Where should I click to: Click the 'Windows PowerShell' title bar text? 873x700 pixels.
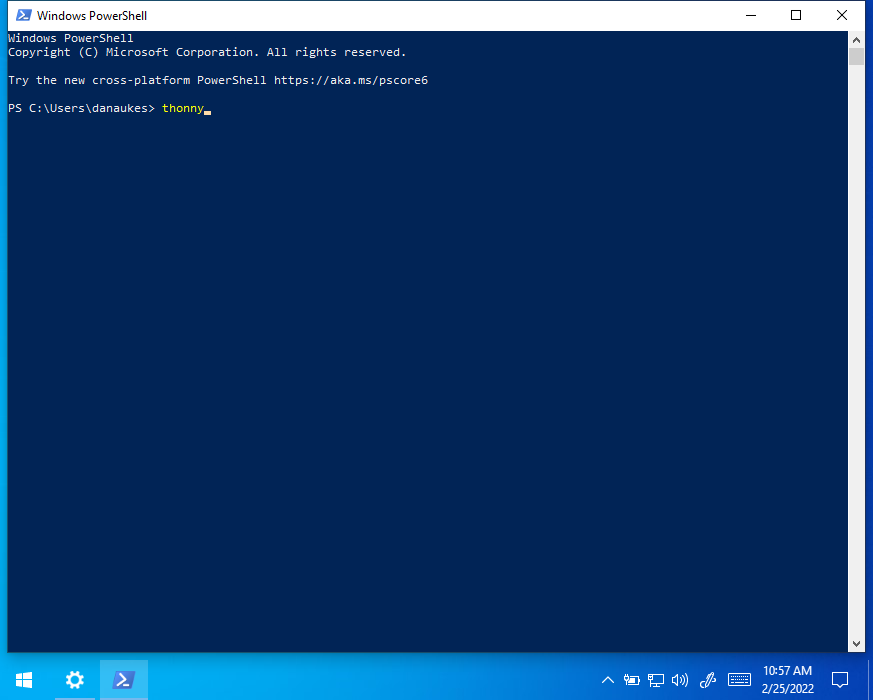(92, 16)
